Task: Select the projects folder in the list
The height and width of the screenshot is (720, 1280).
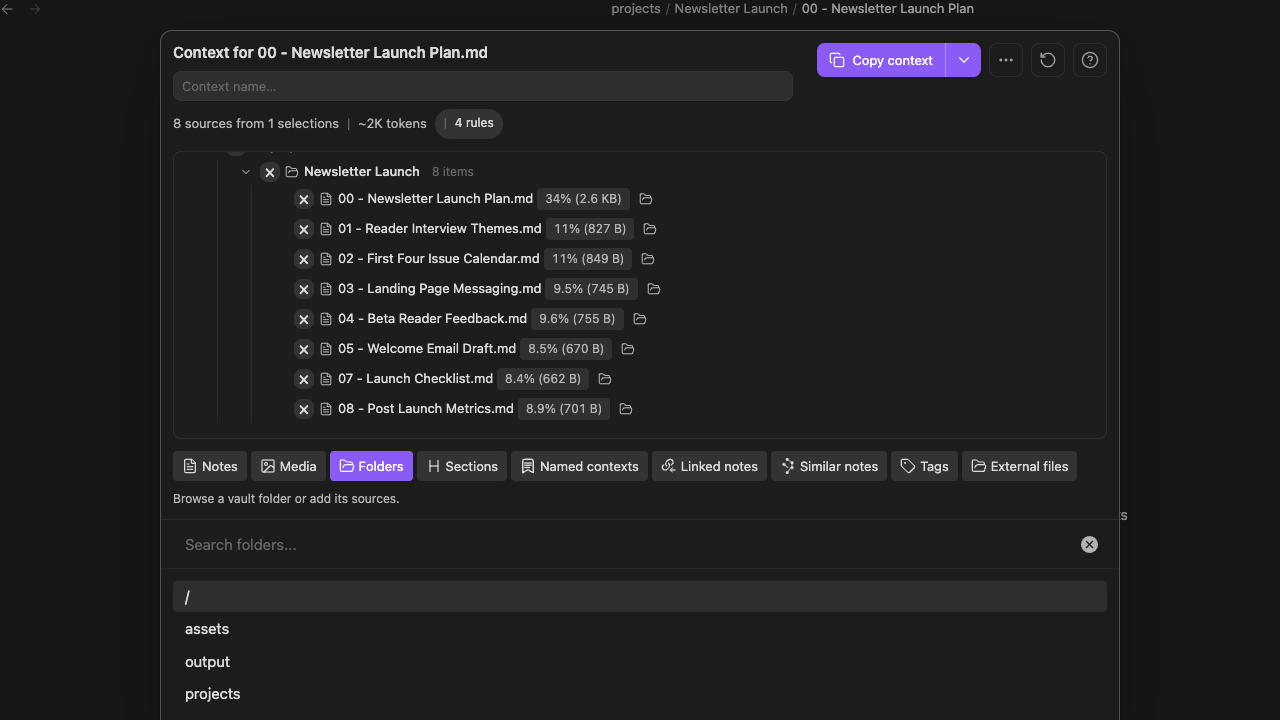Action: point(640,694)
